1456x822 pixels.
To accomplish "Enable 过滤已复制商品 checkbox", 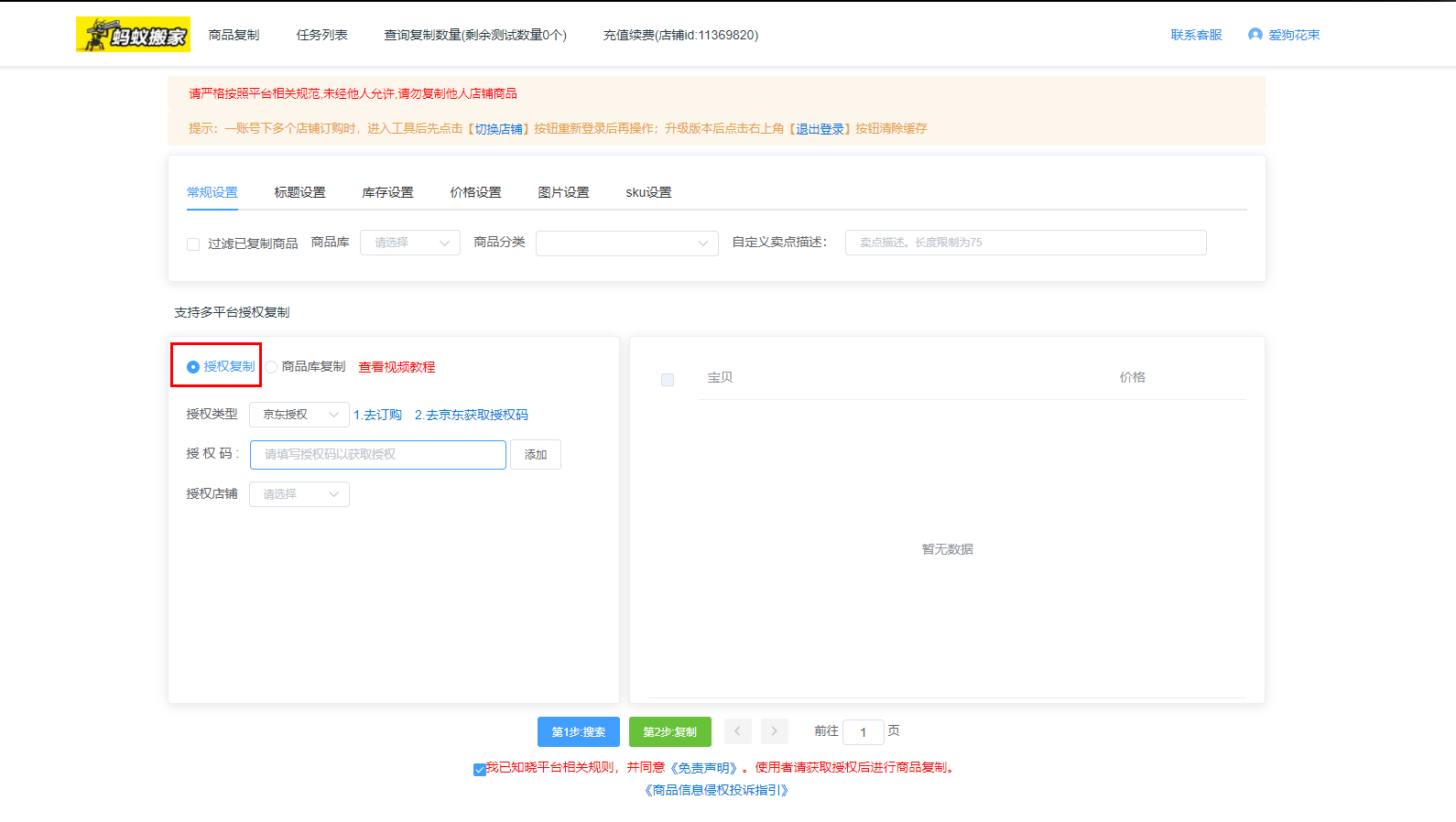I will (193, 244).
